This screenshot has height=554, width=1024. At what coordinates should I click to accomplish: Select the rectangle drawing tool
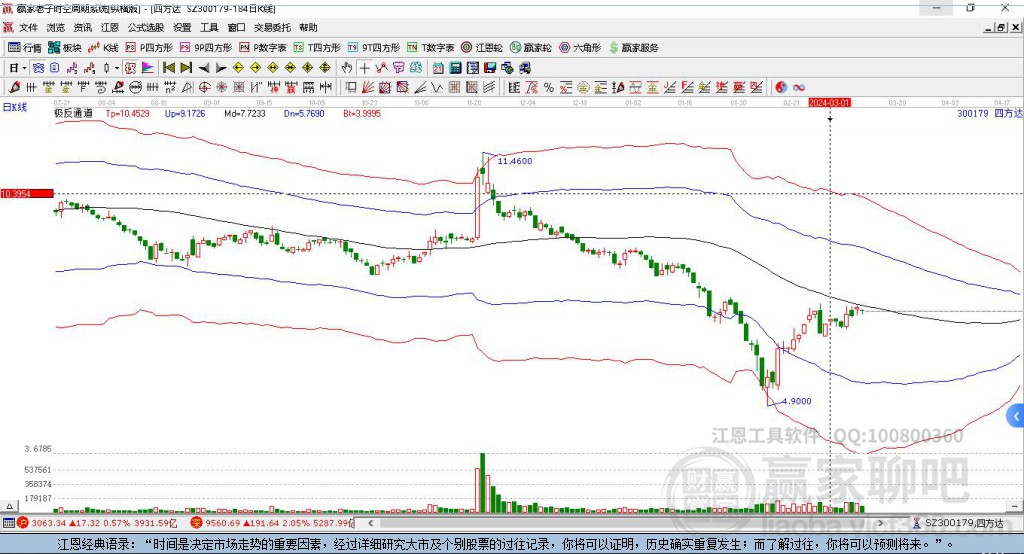click(351, 88)
